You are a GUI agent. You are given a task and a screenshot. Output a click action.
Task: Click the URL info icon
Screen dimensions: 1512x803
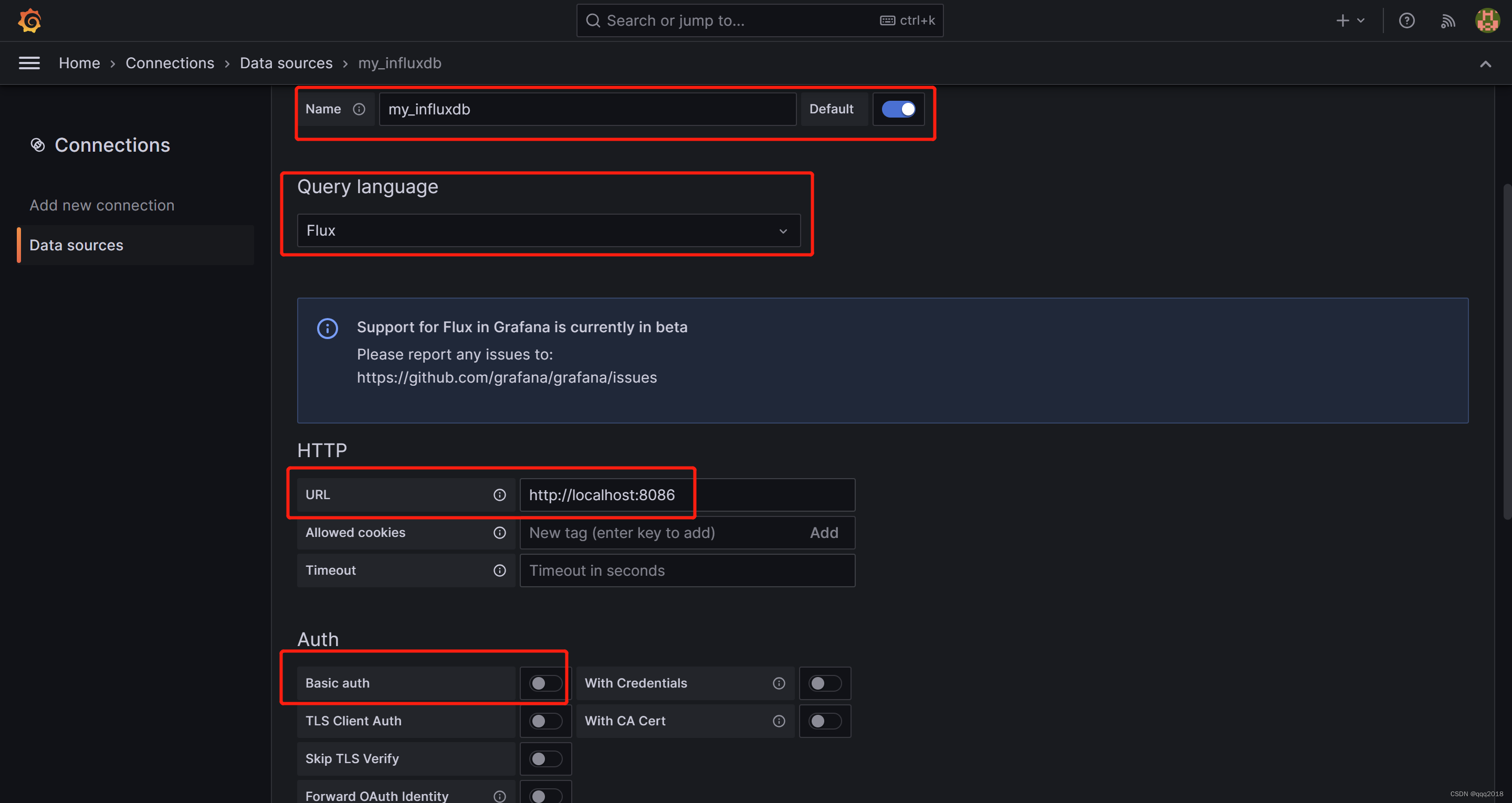[499, 495]
